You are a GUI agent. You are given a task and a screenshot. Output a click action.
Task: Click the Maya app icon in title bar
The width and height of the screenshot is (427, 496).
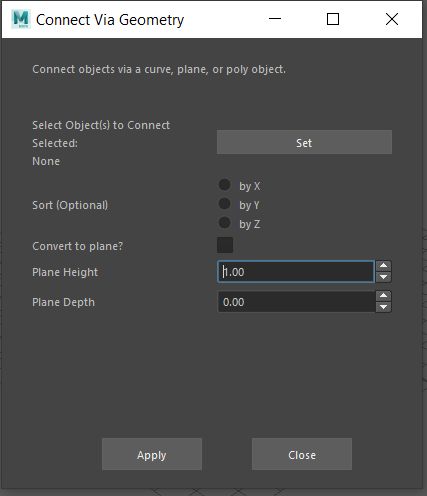coord(21,19)
